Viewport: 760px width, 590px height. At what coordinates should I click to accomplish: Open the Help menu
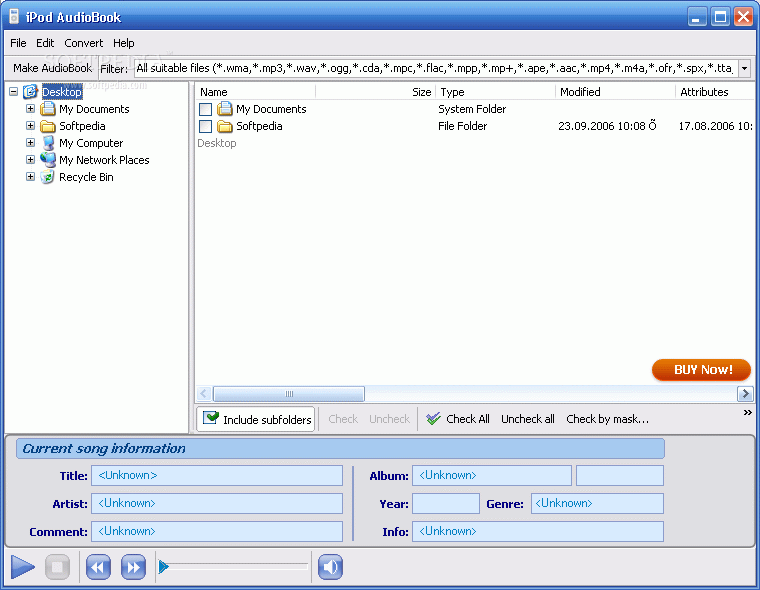[x=124, y=43]
